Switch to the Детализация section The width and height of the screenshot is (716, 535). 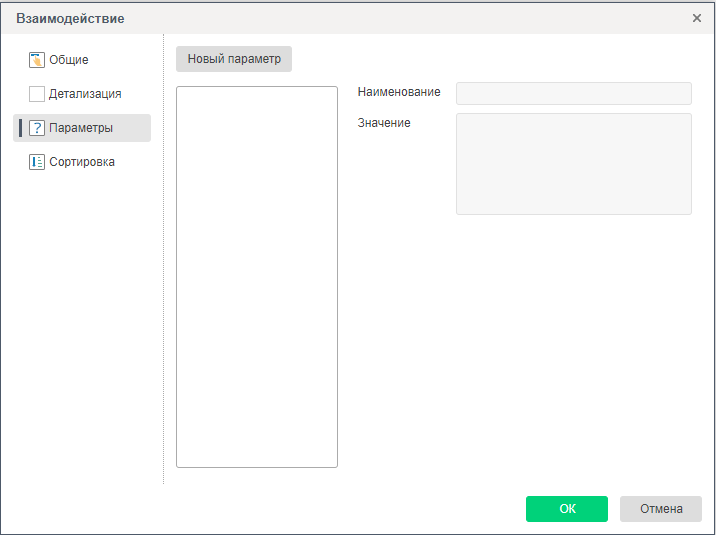(x=85, y=94)
